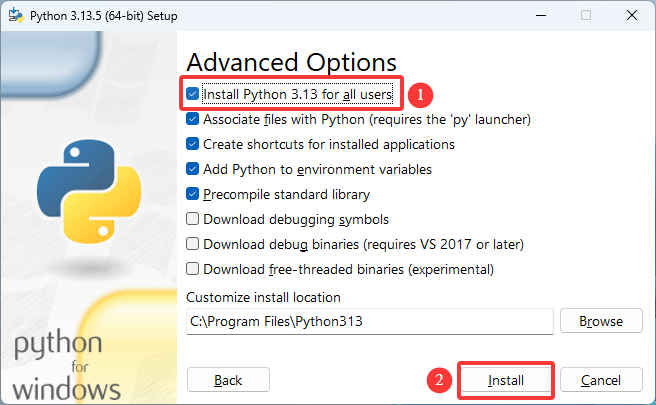Click the Python installer icon in title bar
Screen dimensions: 656x405
(x=16, y=15)
